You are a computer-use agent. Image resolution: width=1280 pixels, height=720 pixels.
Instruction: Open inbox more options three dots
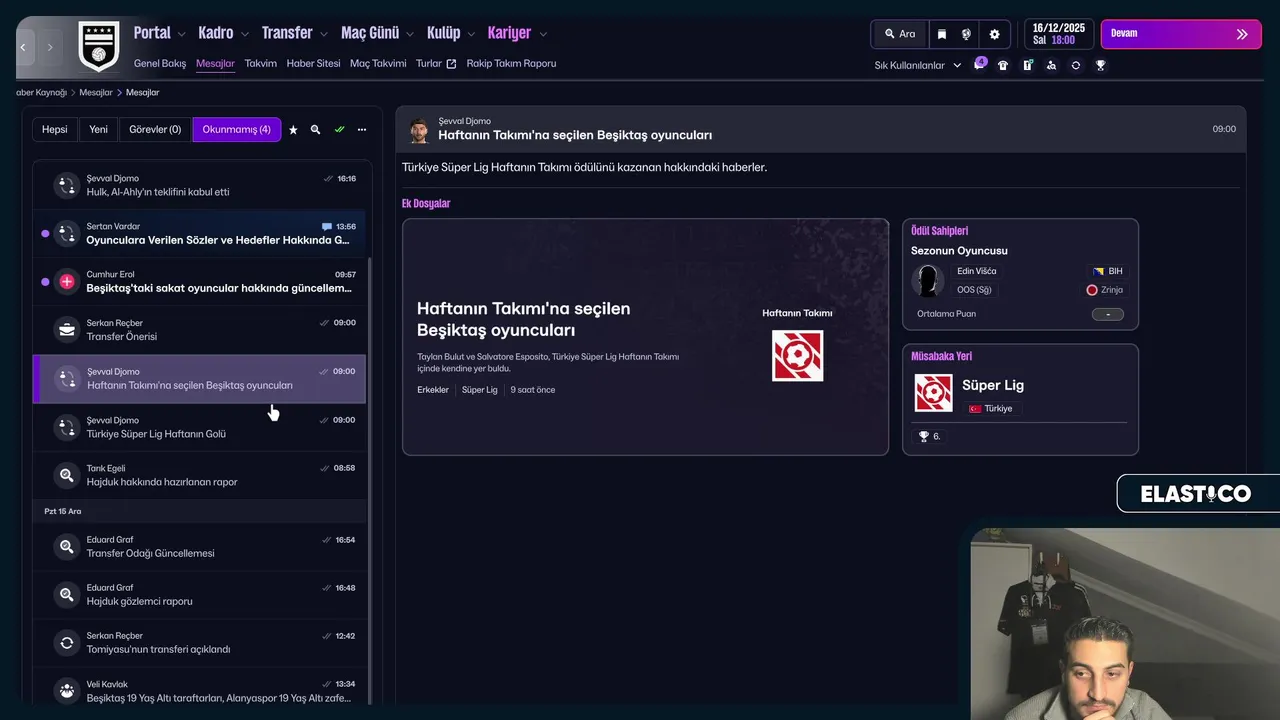click(x=362, y=130)
